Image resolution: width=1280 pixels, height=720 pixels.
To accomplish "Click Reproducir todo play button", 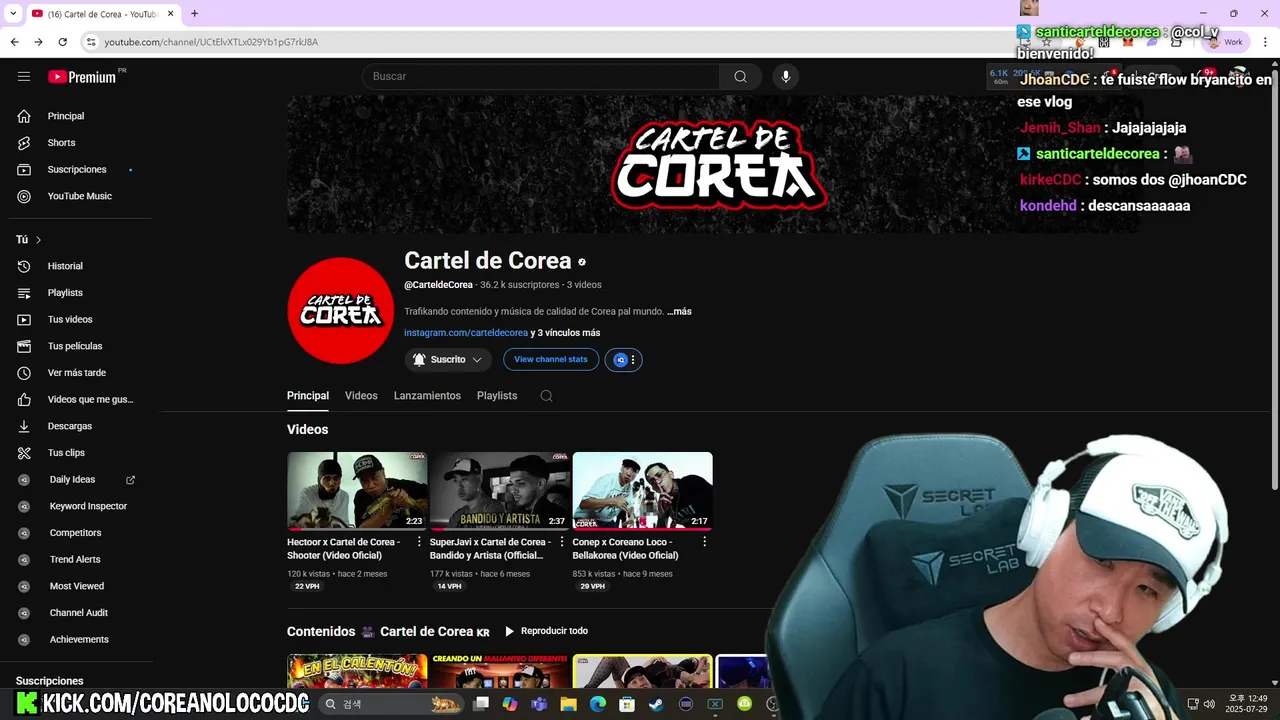I will 546,632.
